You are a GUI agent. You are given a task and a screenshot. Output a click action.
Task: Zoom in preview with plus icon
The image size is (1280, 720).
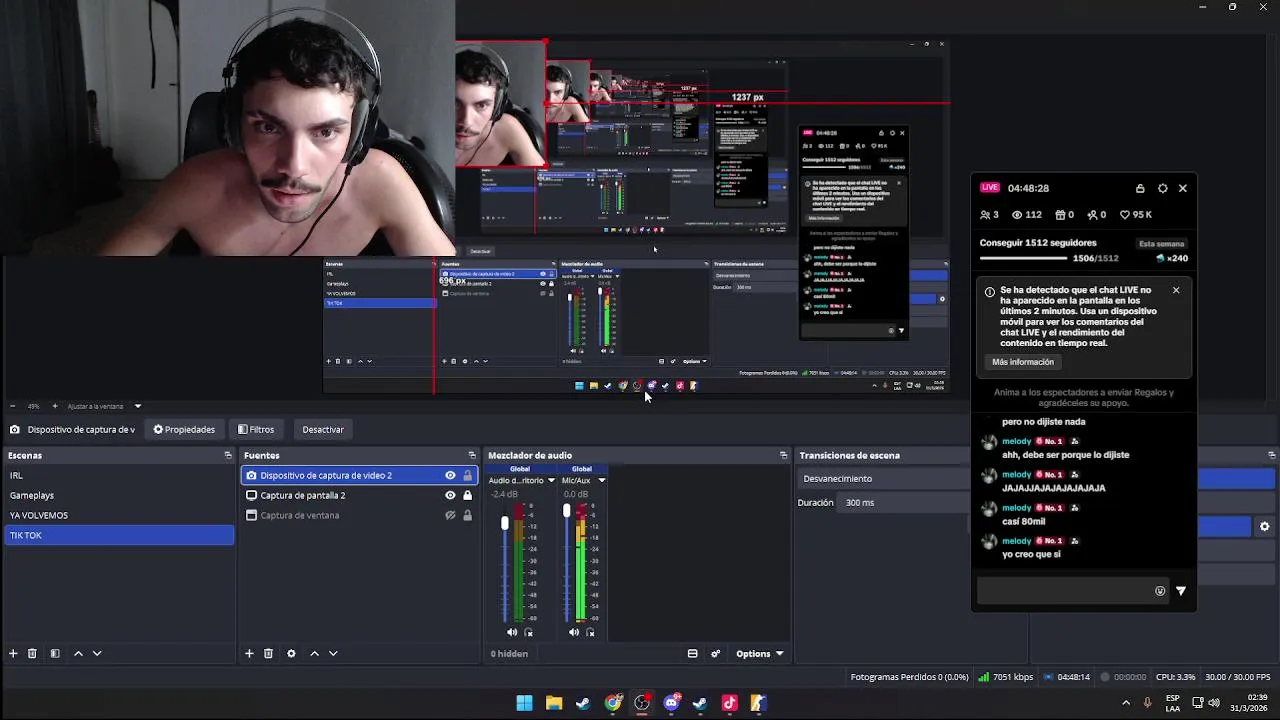(55, 406)
